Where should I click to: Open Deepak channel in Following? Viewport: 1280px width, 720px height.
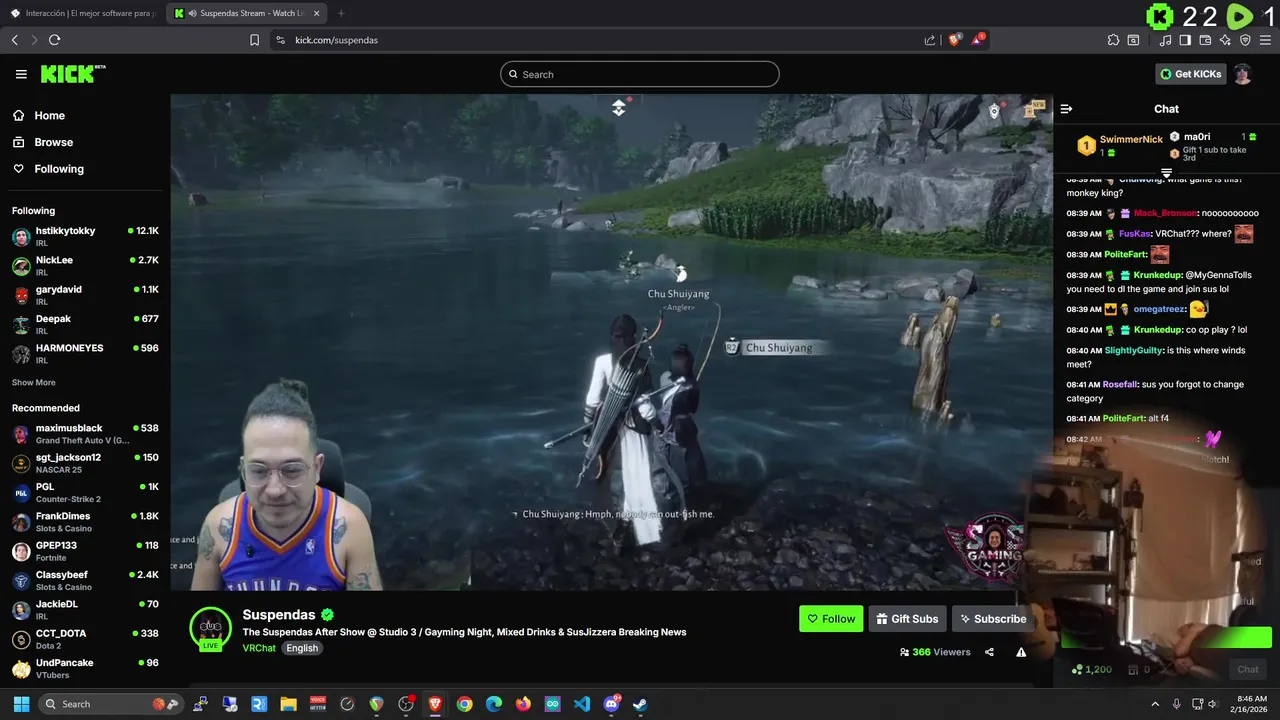(x=85, y=324)
